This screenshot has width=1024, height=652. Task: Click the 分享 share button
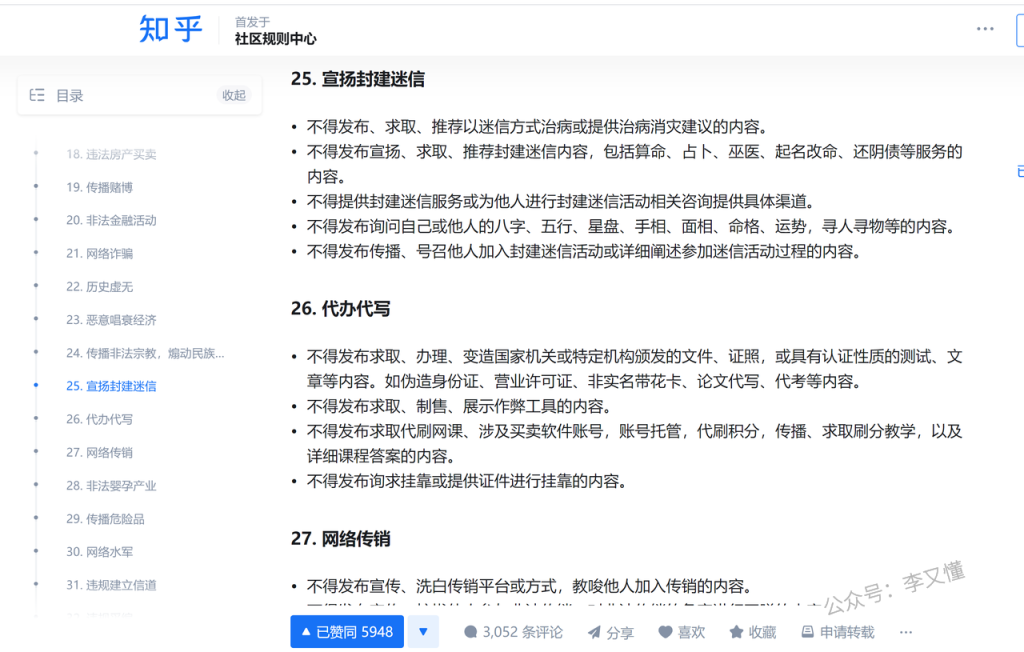pos(611,632)
